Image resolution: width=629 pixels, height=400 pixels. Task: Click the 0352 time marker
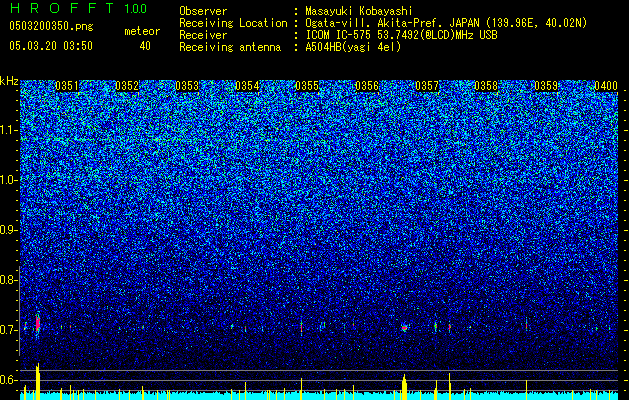(127, 86)
